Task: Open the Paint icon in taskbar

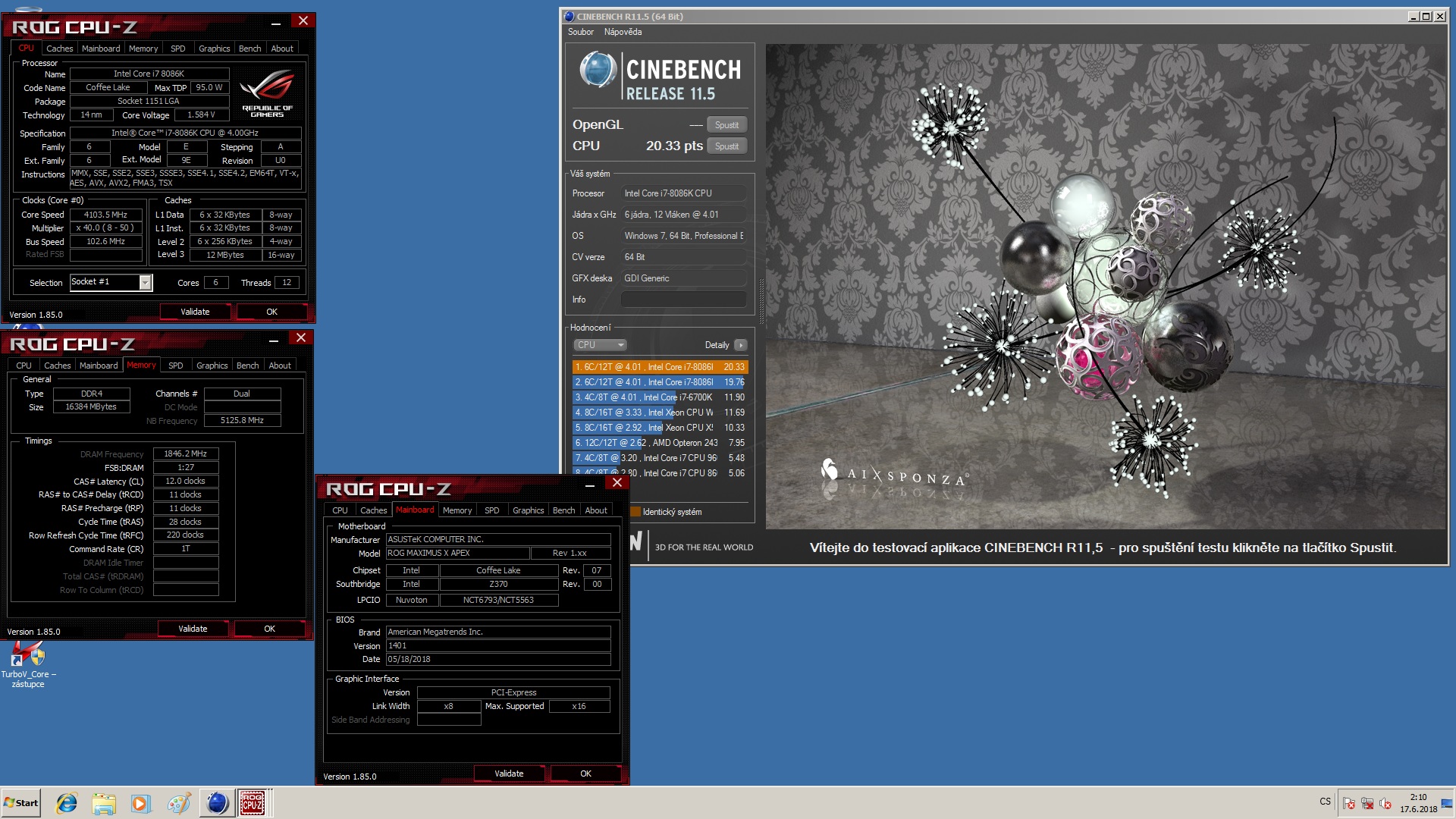Action: (179, 803)
